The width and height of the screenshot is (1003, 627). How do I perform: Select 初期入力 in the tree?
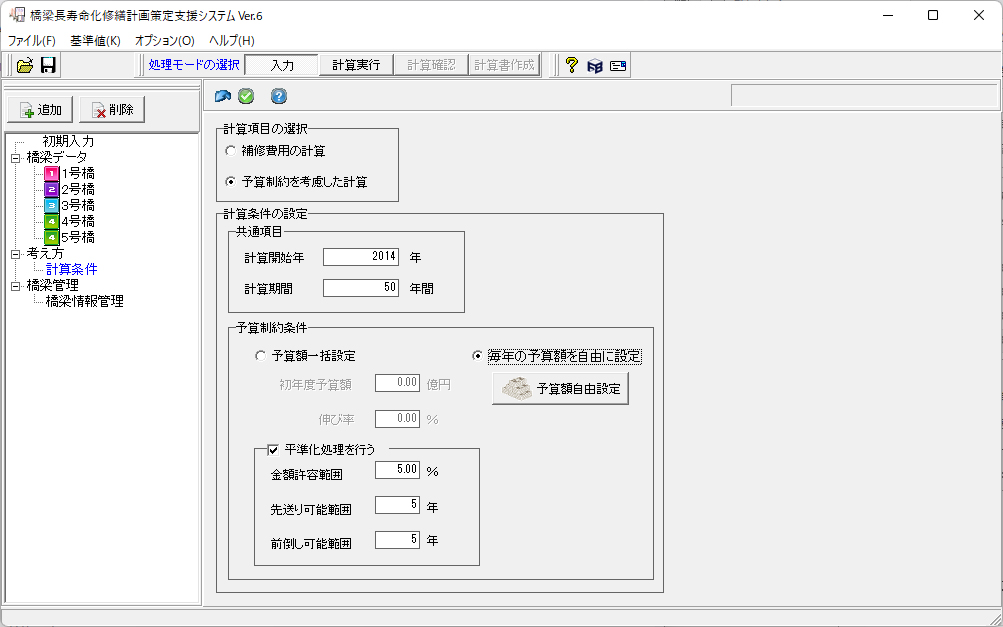68,141
